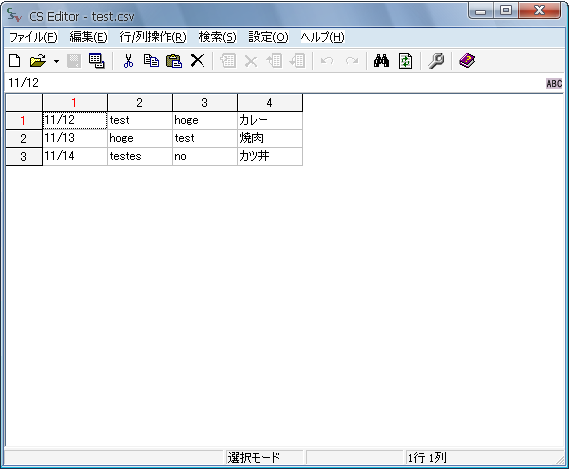
Task: Click the Delete X icon
Action: point(197,61)
